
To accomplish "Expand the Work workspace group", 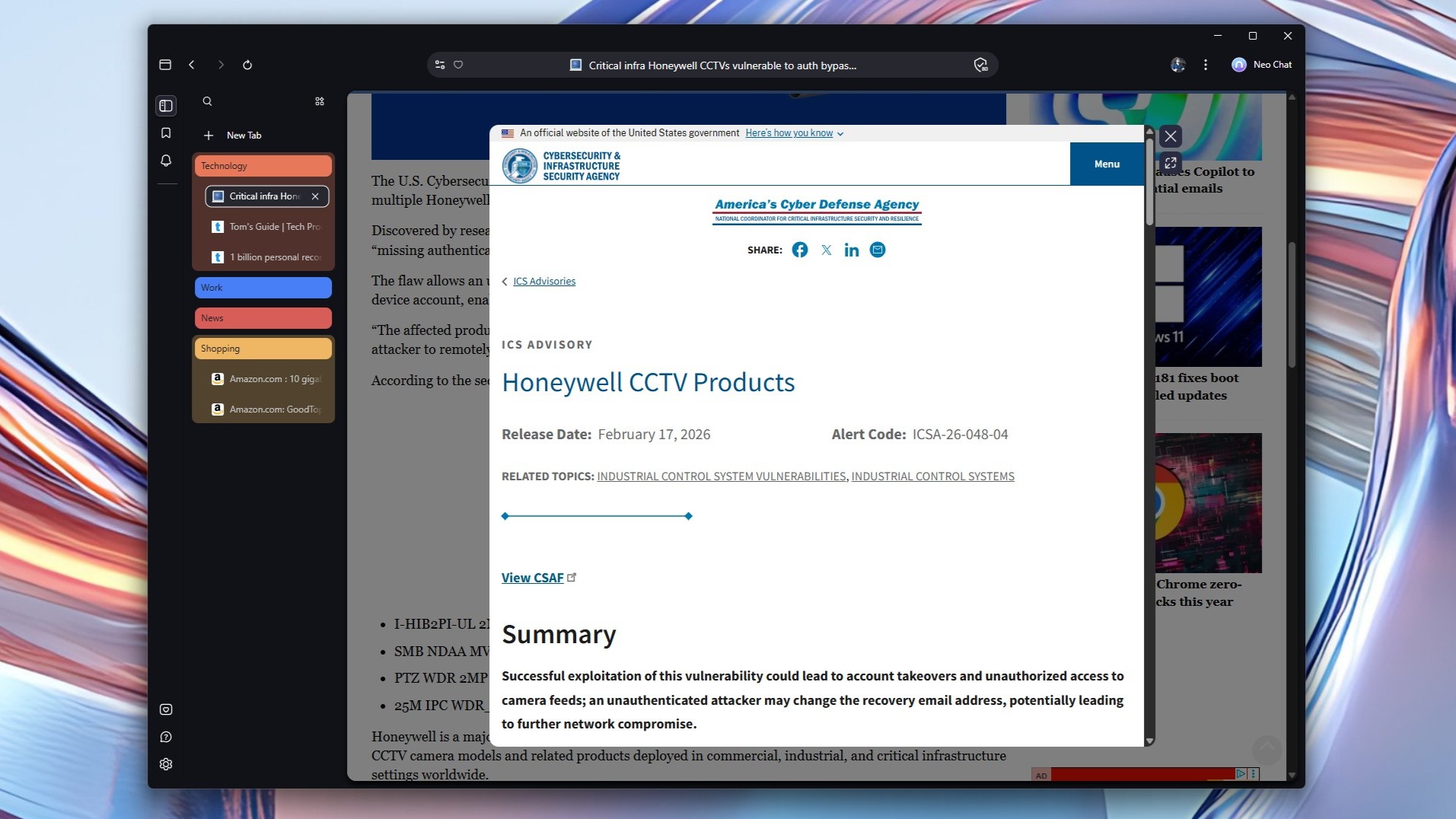I will click(x=263, y=287).
